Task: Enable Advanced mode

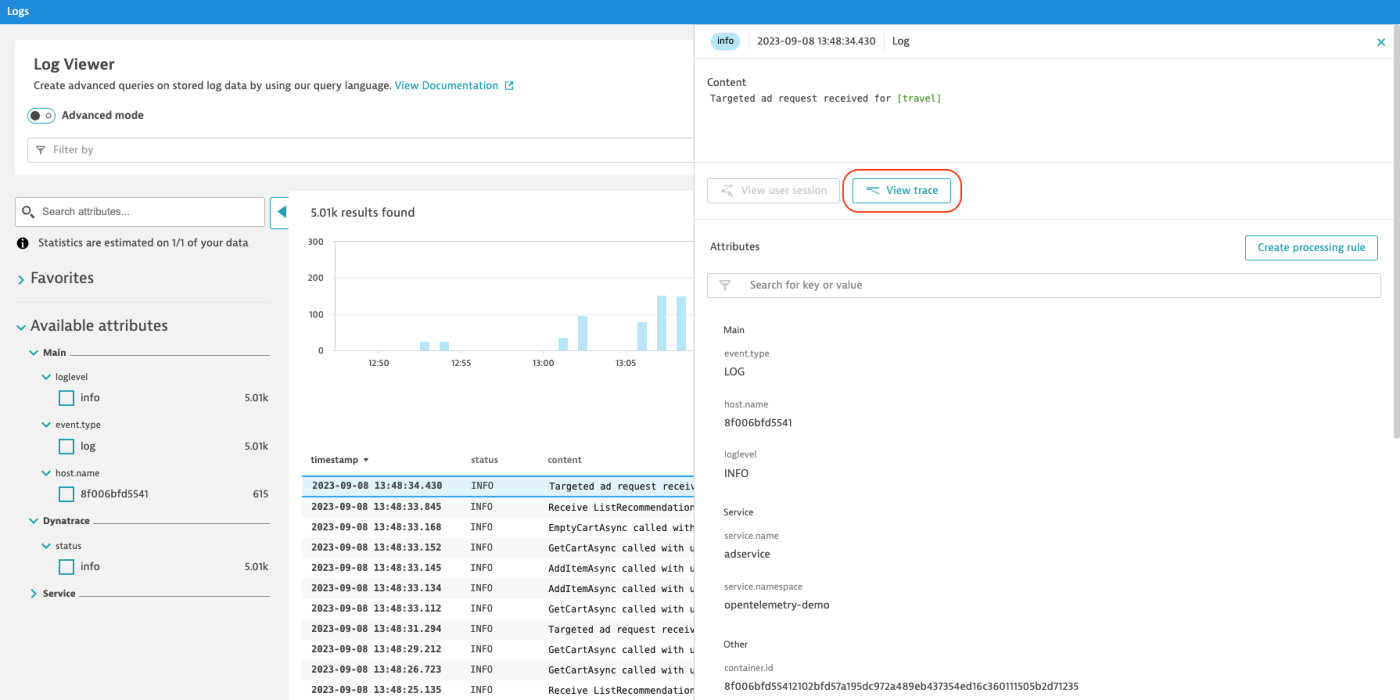Action: click(41, 115)
